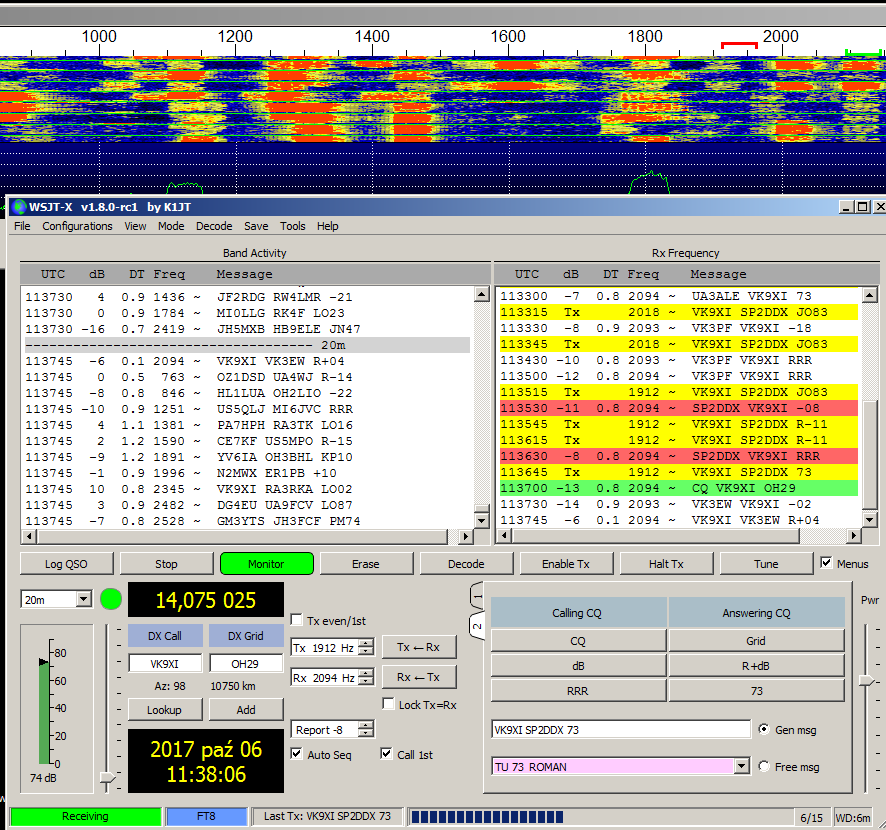The height and width of the screenshot is (830, 886).
Task: Open the Configurations menu
Action: [77, 226]
